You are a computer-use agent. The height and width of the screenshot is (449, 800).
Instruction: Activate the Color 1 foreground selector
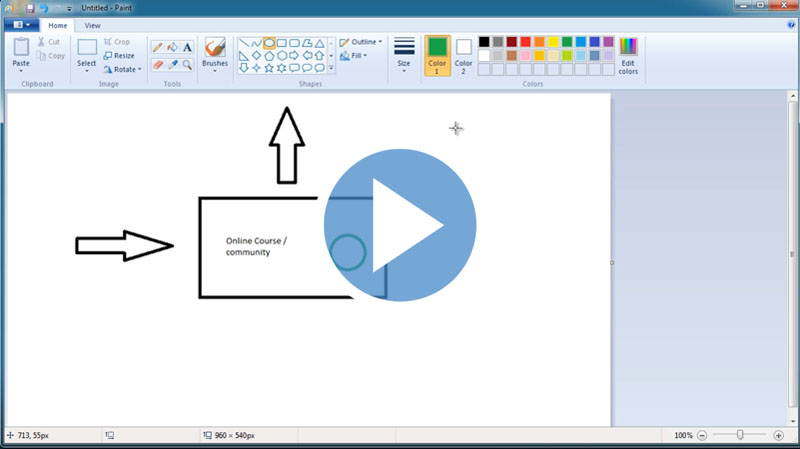(x=437, y=54)
